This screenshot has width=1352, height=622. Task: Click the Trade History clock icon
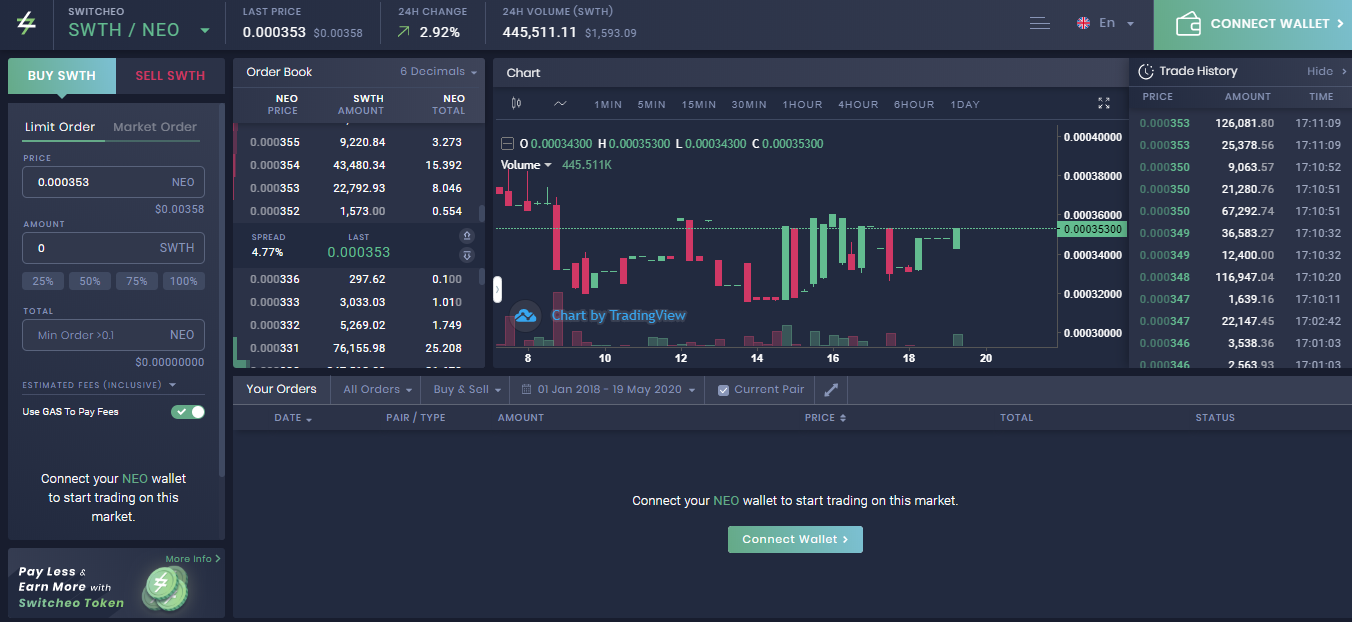[1146, 71]
